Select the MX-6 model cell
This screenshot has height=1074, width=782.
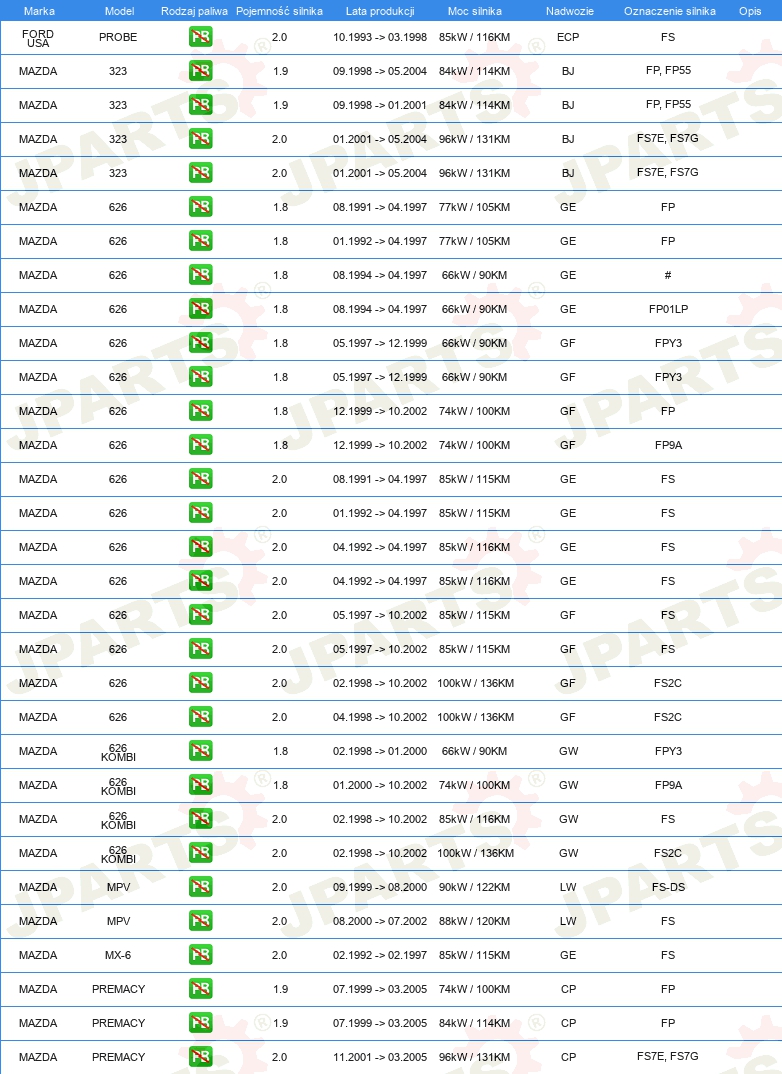[x=118, y=955]
